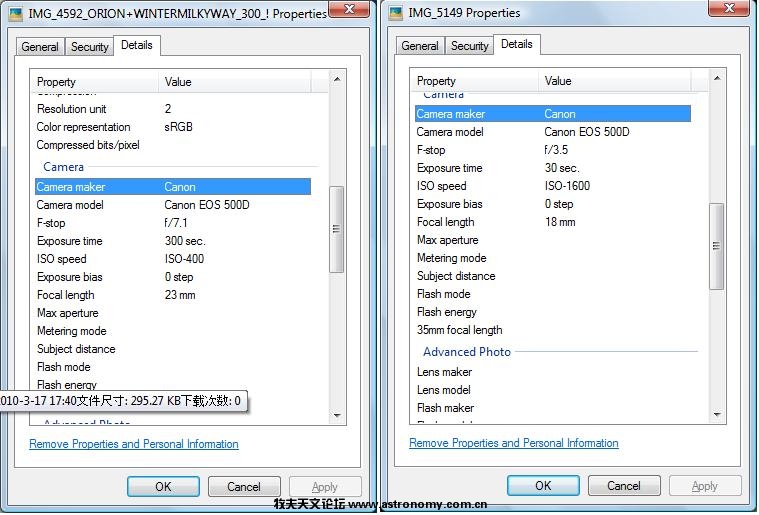This screenshot has height=515, width=759.
Task: Click the file icon in IMG_4592_ORION title bar
Action: (x=16, y=14)
